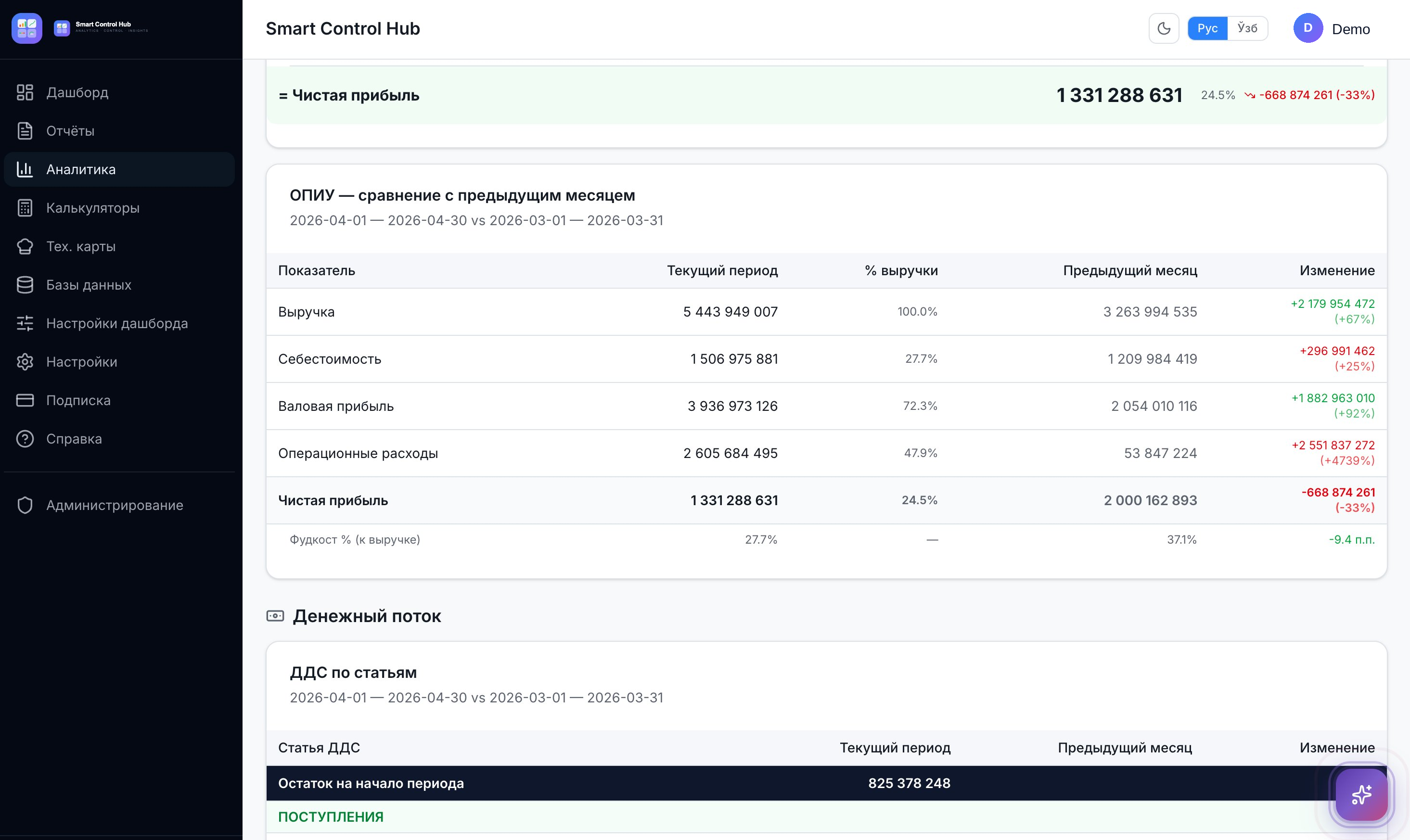The width and height of the screenshot is (1410, 840).
Task: Switch language to Рус
Action: pyautogui.click(x=1207, y=28)
